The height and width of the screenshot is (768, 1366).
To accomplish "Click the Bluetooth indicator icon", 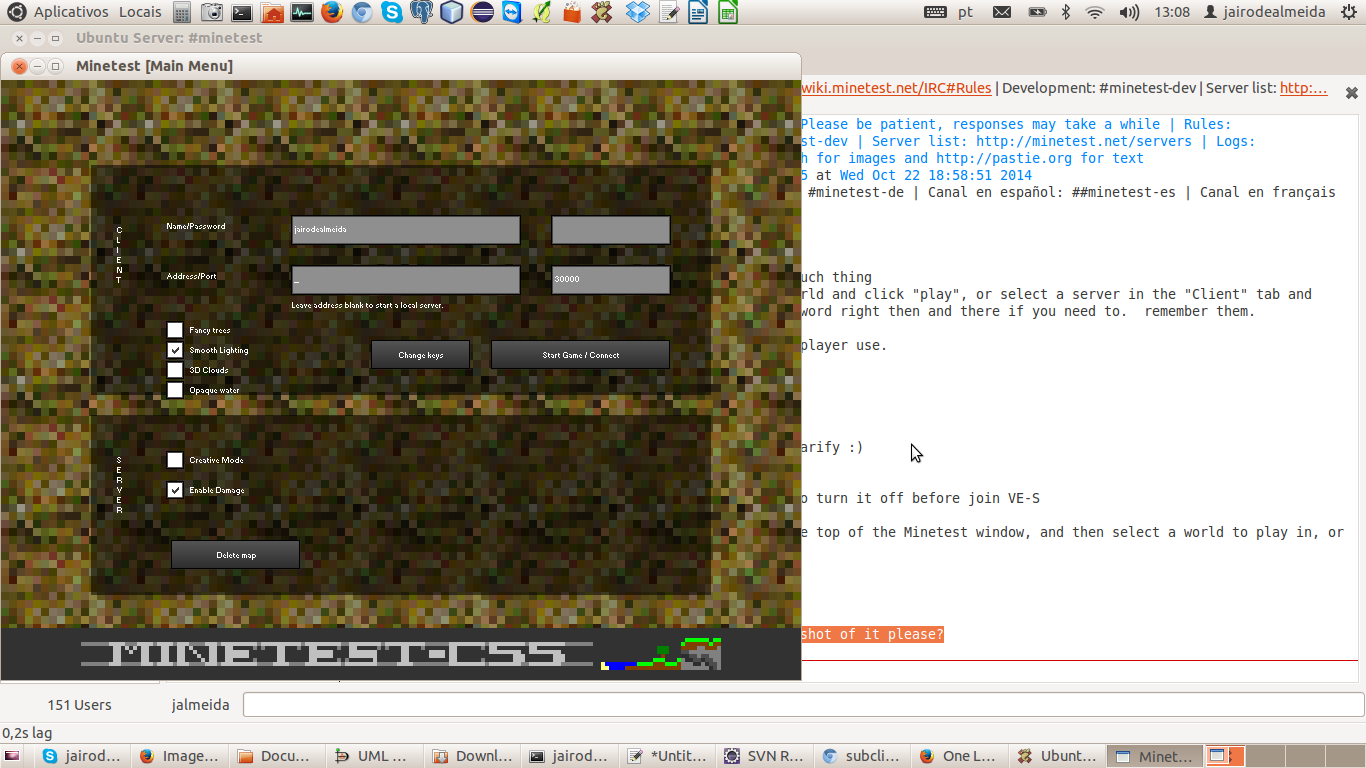I will (1066, 12).
